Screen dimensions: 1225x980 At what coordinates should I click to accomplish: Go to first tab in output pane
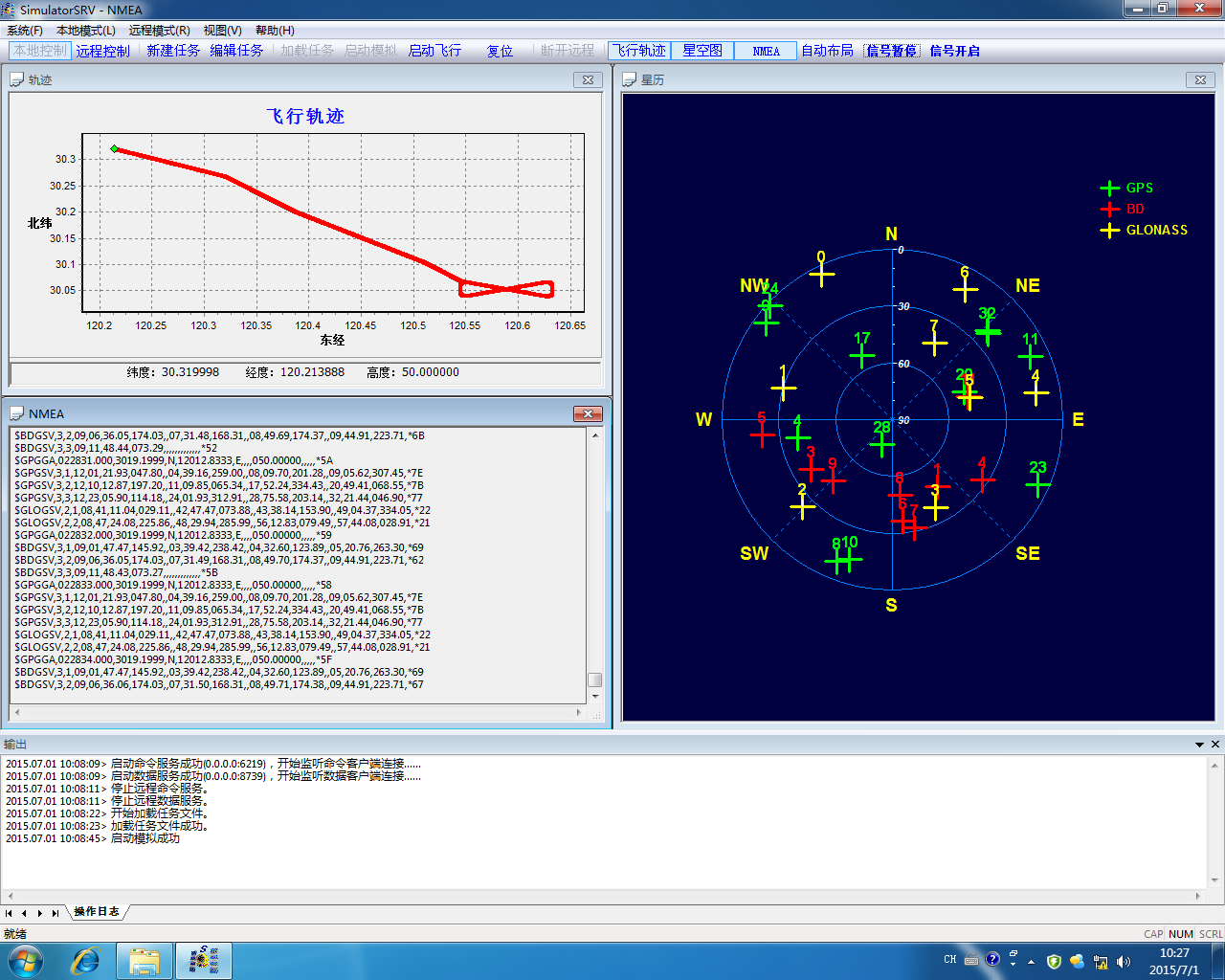[10, 913]
